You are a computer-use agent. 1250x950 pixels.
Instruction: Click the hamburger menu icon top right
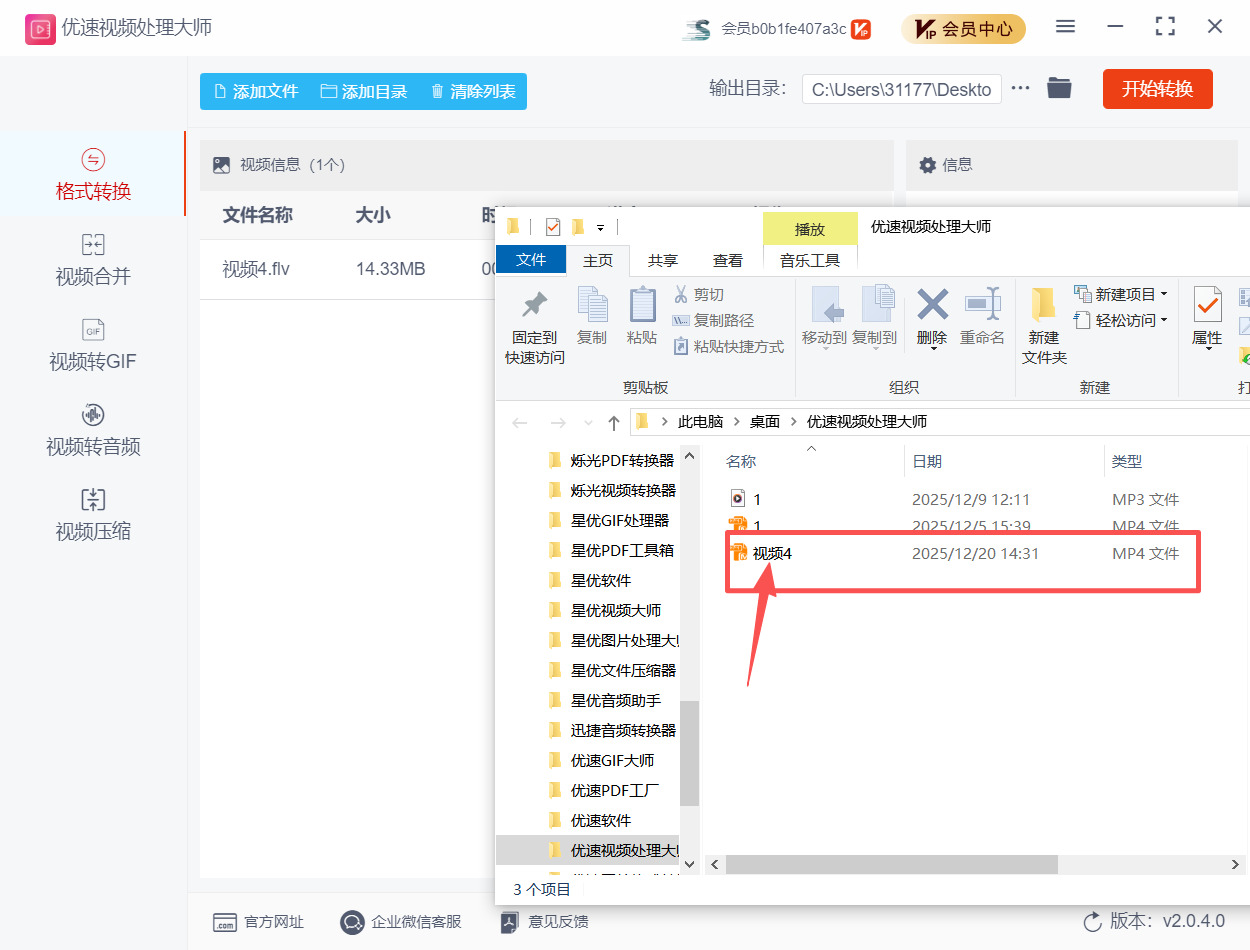point(1065,28)
